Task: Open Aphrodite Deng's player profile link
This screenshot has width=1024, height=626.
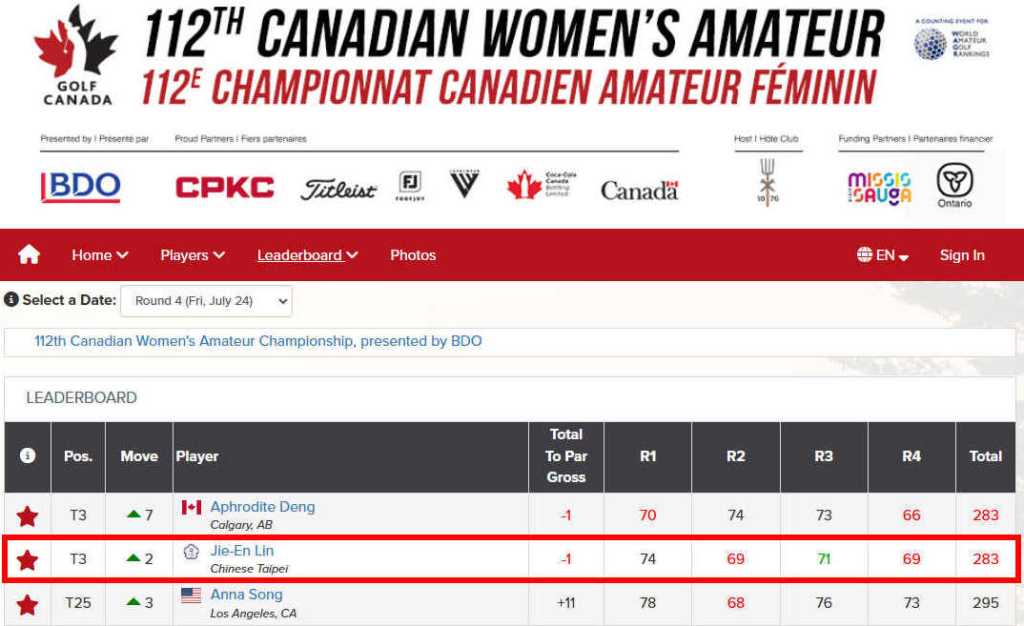Action: pos(263,507)
